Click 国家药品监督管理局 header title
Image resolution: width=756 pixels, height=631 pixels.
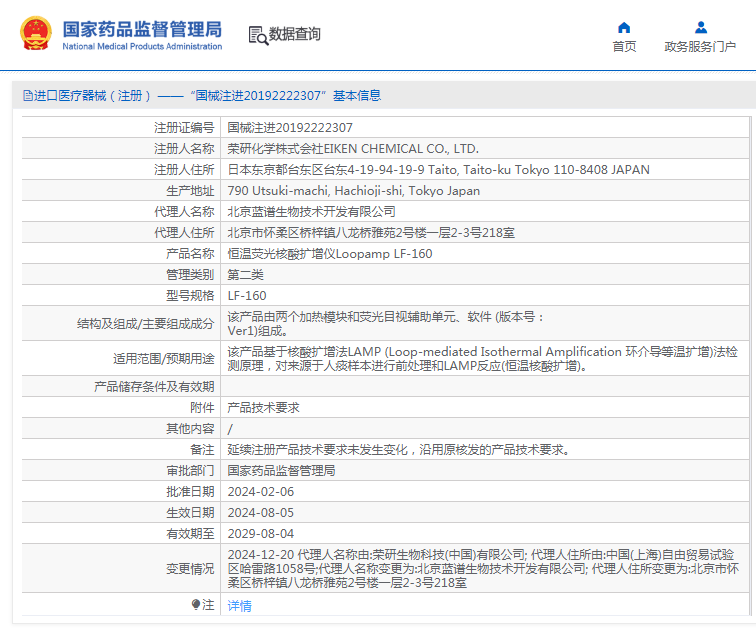click(142, 29)
